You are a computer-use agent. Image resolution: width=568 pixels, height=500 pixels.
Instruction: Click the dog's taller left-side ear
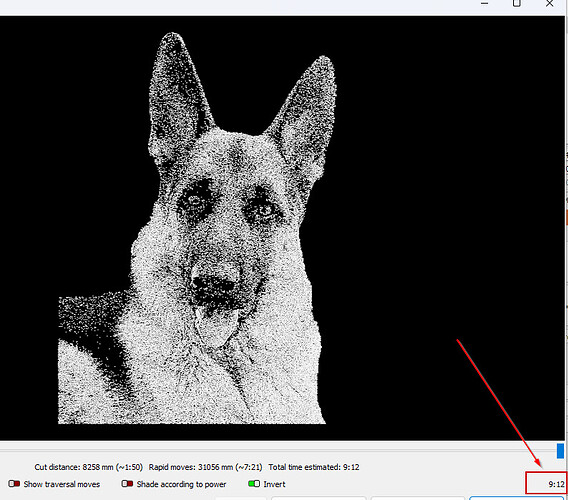[x=178, y=94]
